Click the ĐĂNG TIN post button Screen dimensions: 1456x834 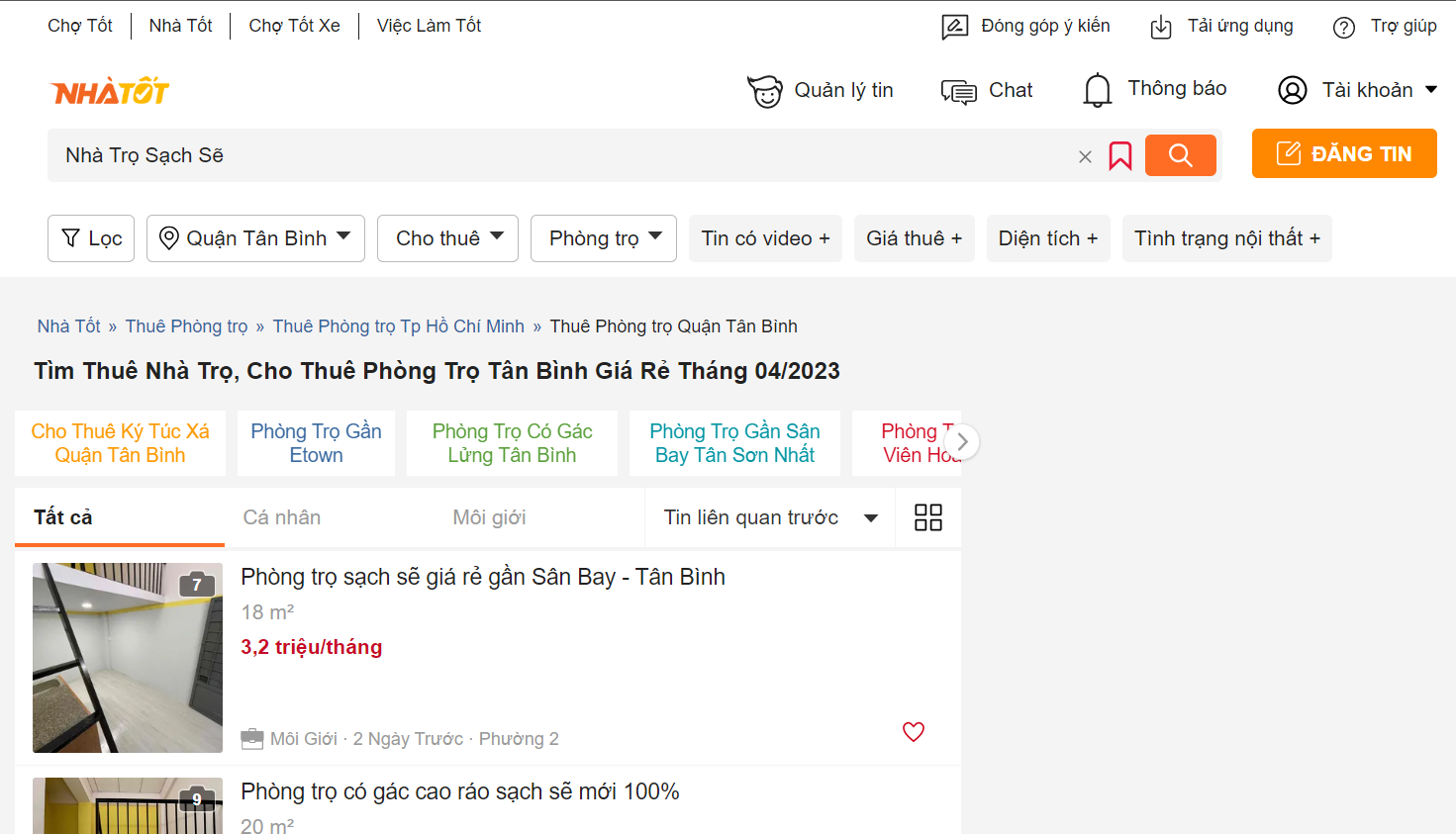[1343, 153]
